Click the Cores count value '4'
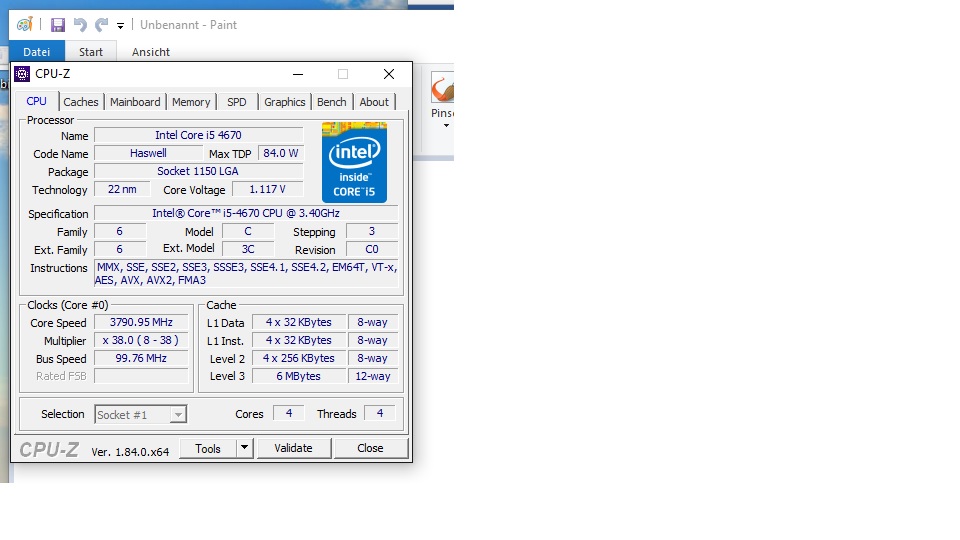 [x=289, y=413]
